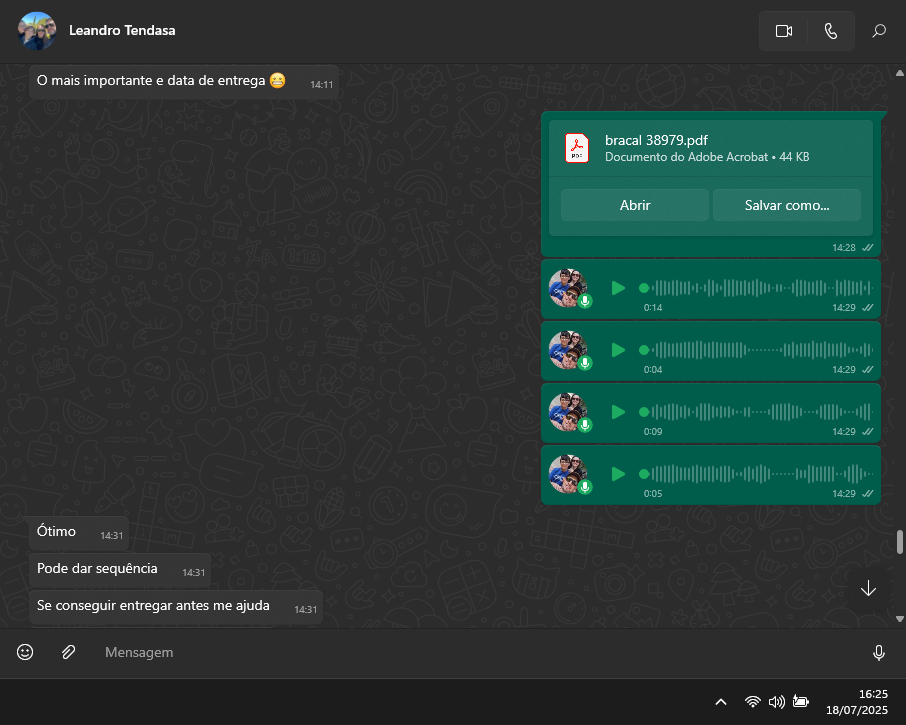Record a voice message with microphone
This screenshot has height=725, width=906.
pos(878,653)
